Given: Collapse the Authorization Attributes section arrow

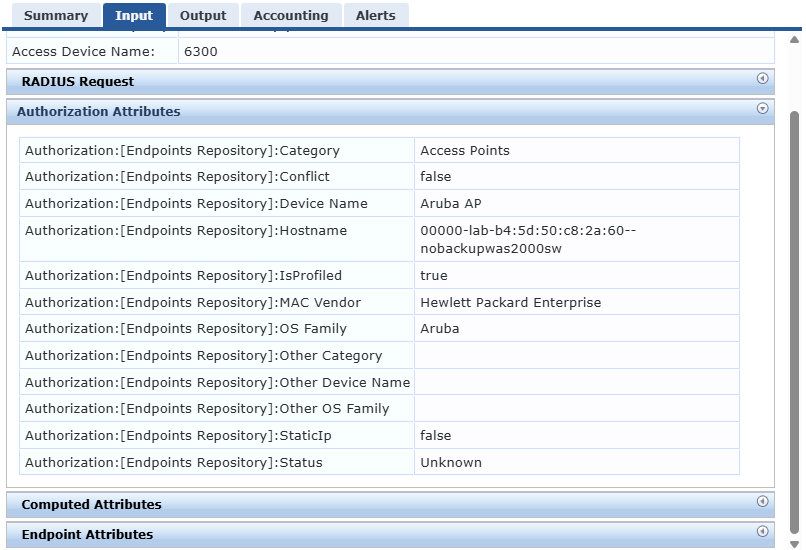Looking at the screenshot, I should [762, 108].
